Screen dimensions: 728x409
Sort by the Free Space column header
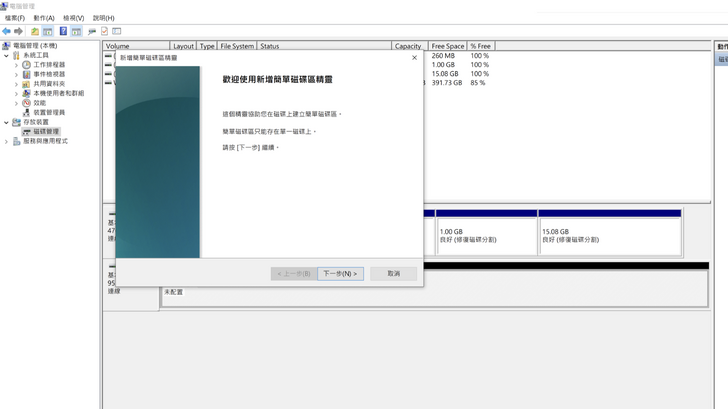click(x=447, y=46)
